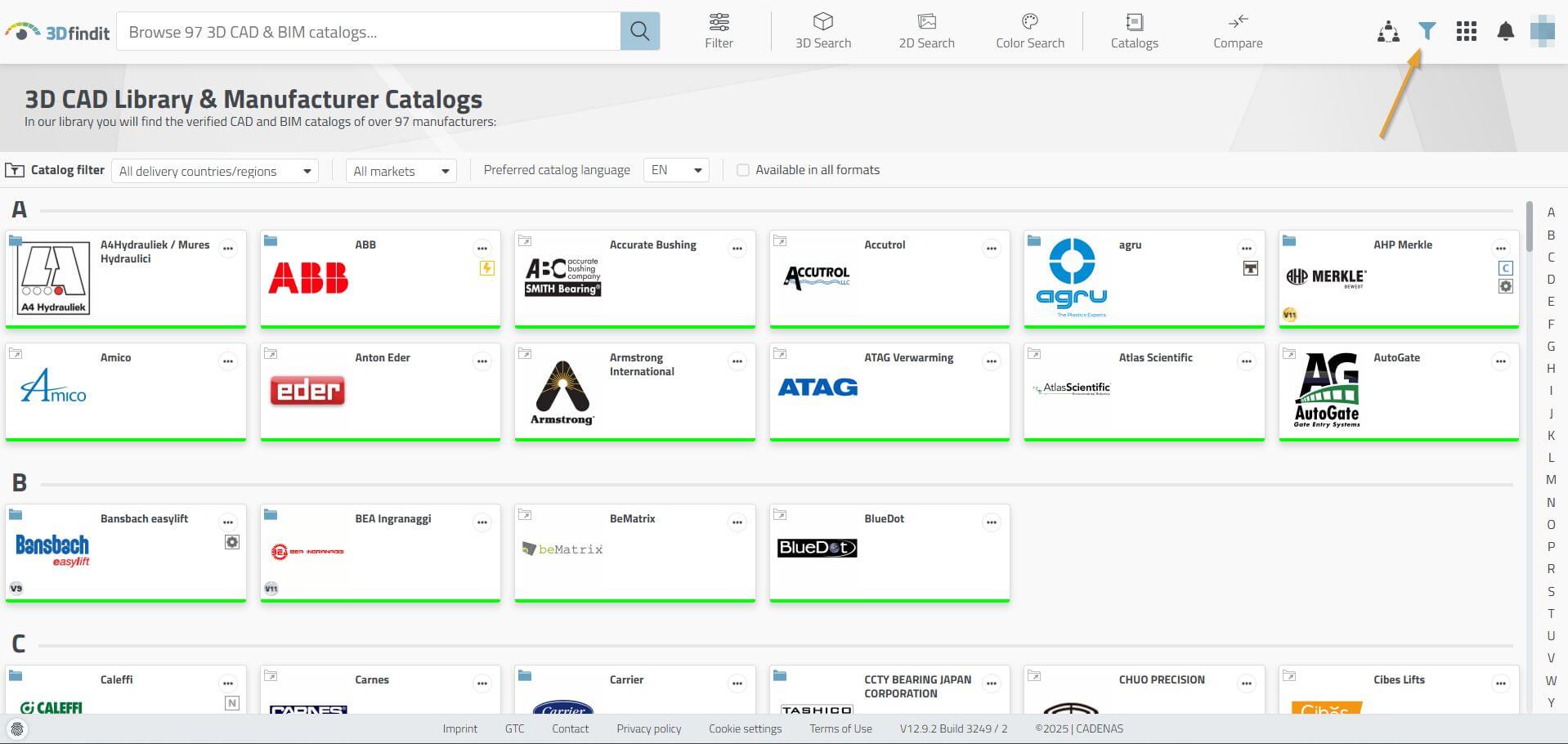The height and width of the screenshot is (744, 1568).
Task: Open the BeMatrix catalog title
Action: 632,518
